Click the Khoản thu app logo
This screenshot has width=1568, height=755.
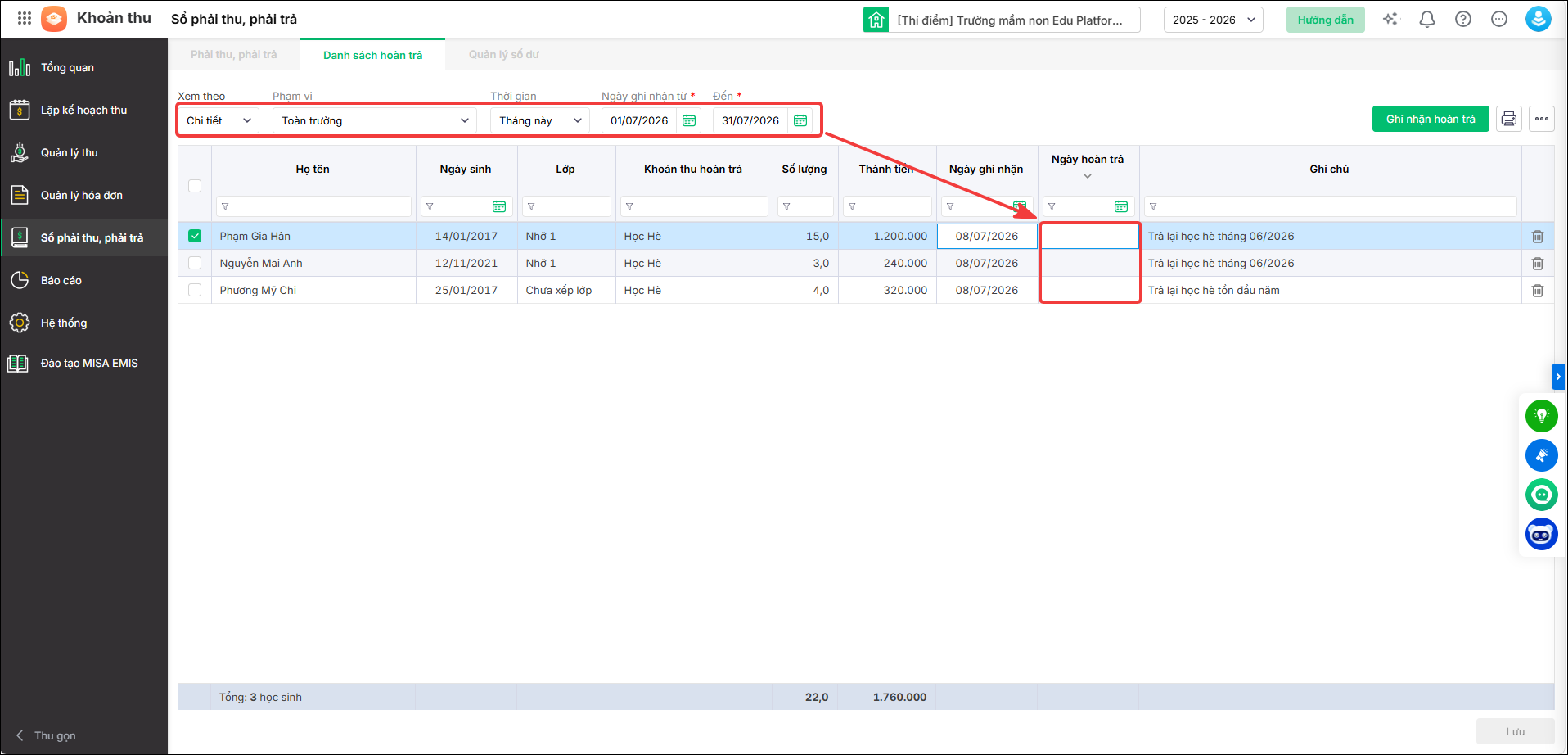(x=54, y=18)
